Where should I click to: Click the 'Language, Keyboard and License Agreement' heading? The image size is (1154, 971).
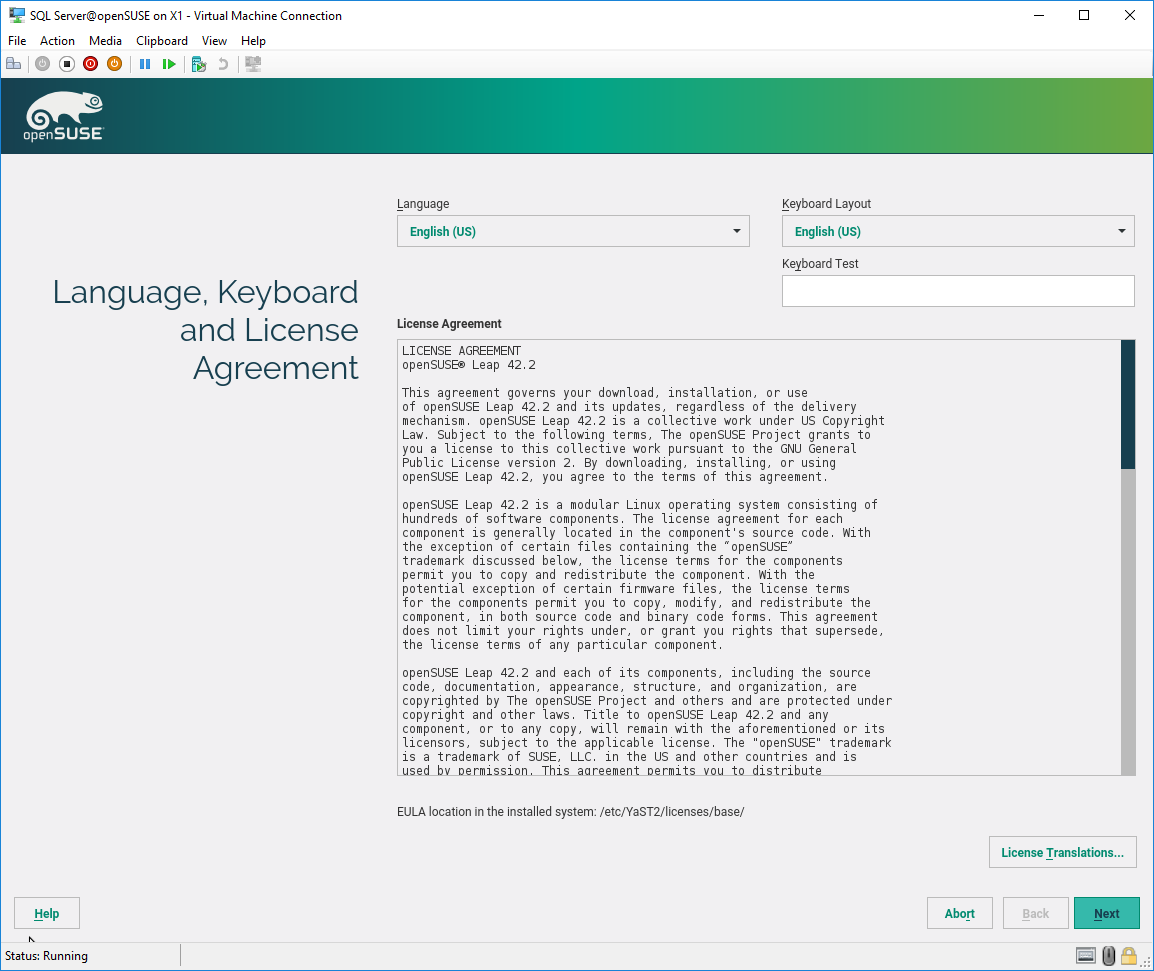tap(205, 330)
